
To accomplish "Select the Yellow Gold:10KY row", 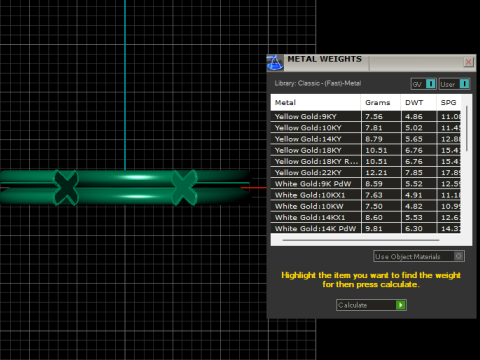I will tap(366, 128).
